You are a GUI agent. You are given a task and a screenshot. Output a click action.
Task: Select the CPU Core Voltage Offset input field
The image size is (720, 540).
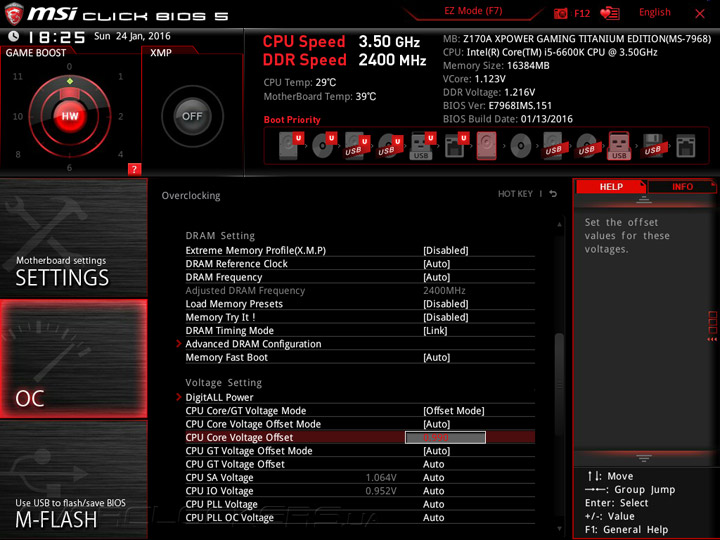click(x=445, y=438)
